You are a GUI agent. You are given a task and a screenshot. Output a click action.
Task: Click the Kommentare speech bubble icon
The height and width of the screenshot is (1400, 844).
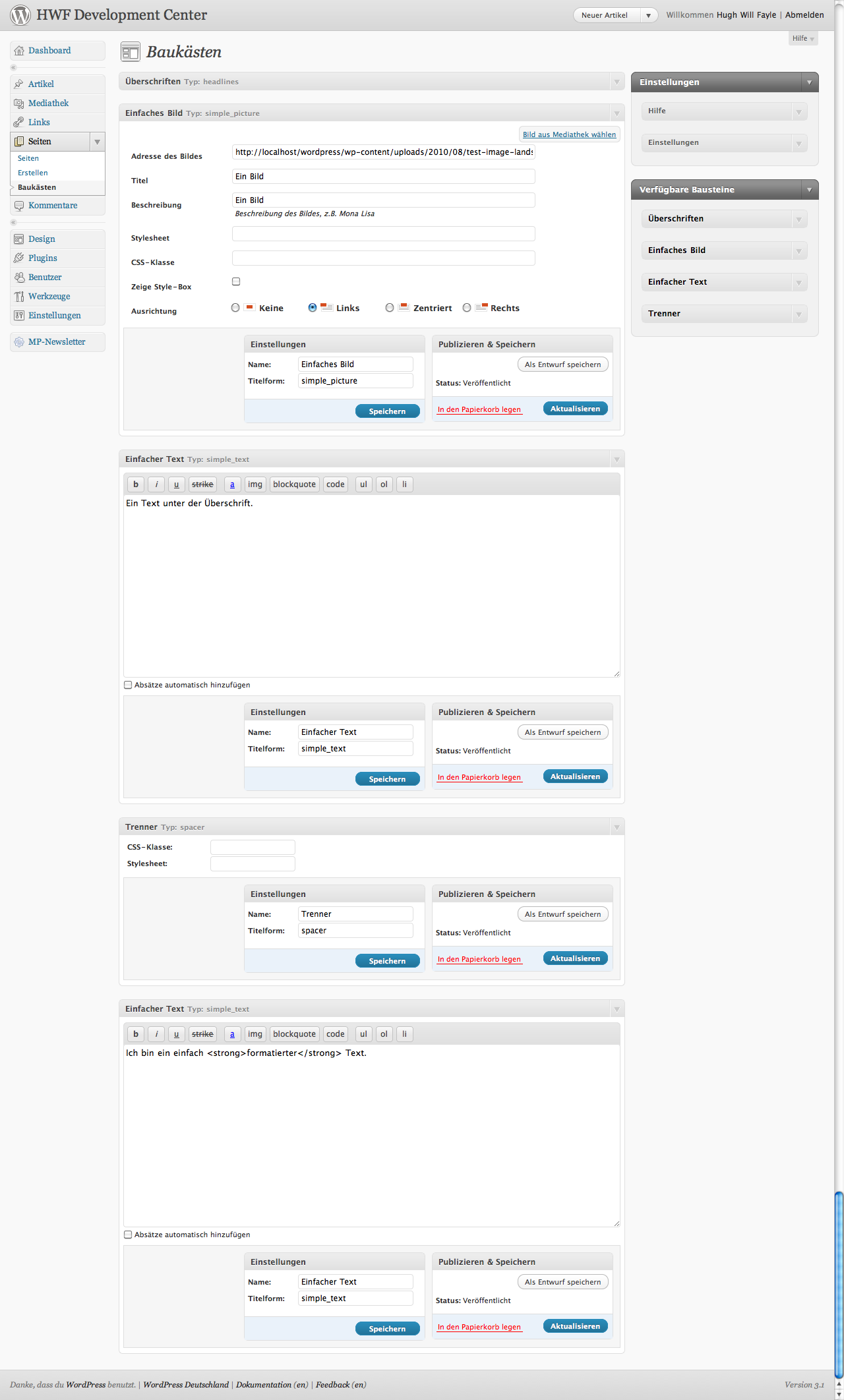19,206
